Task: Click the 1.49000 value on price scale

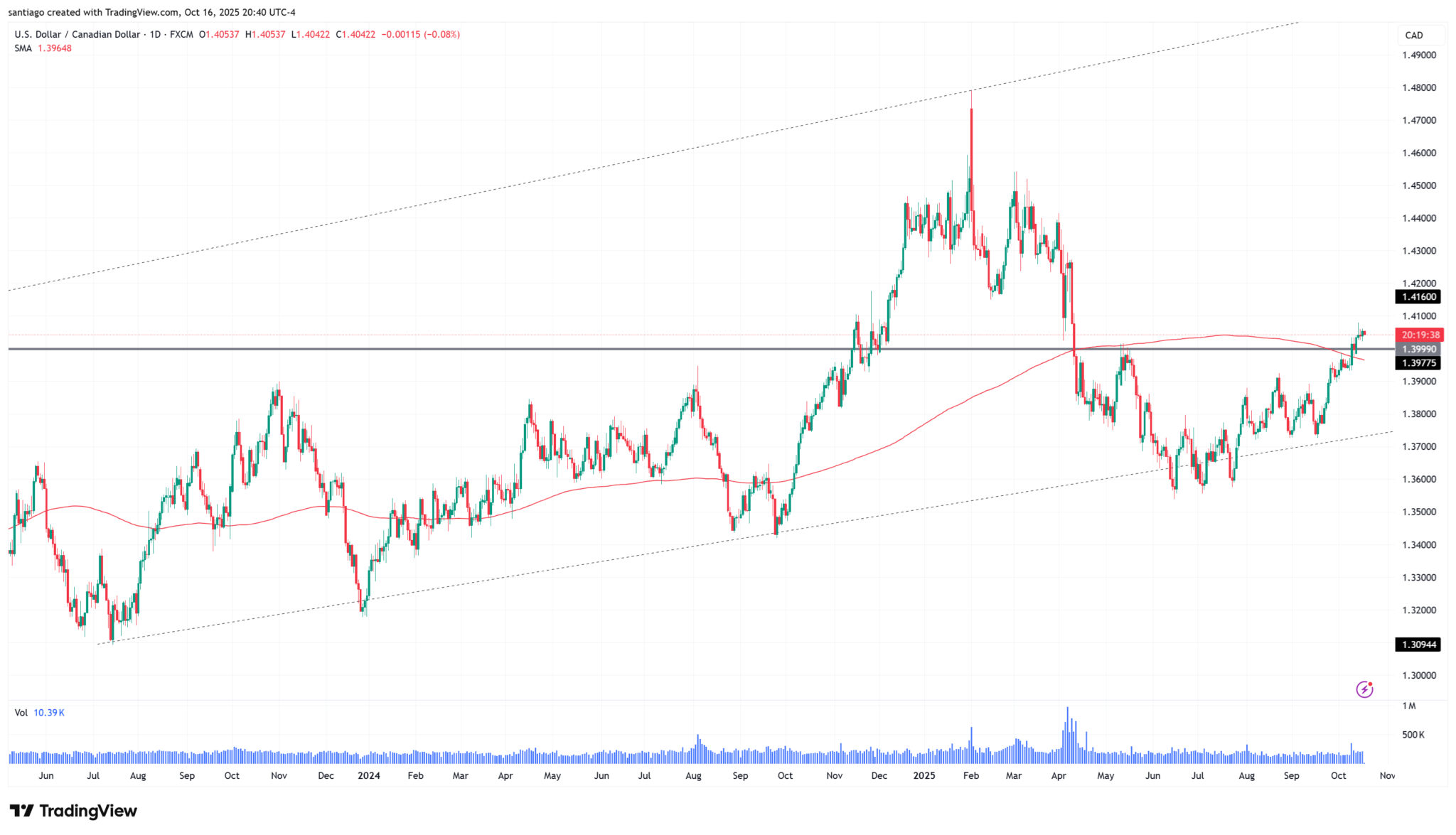Action: click(x=1418, y=55)
